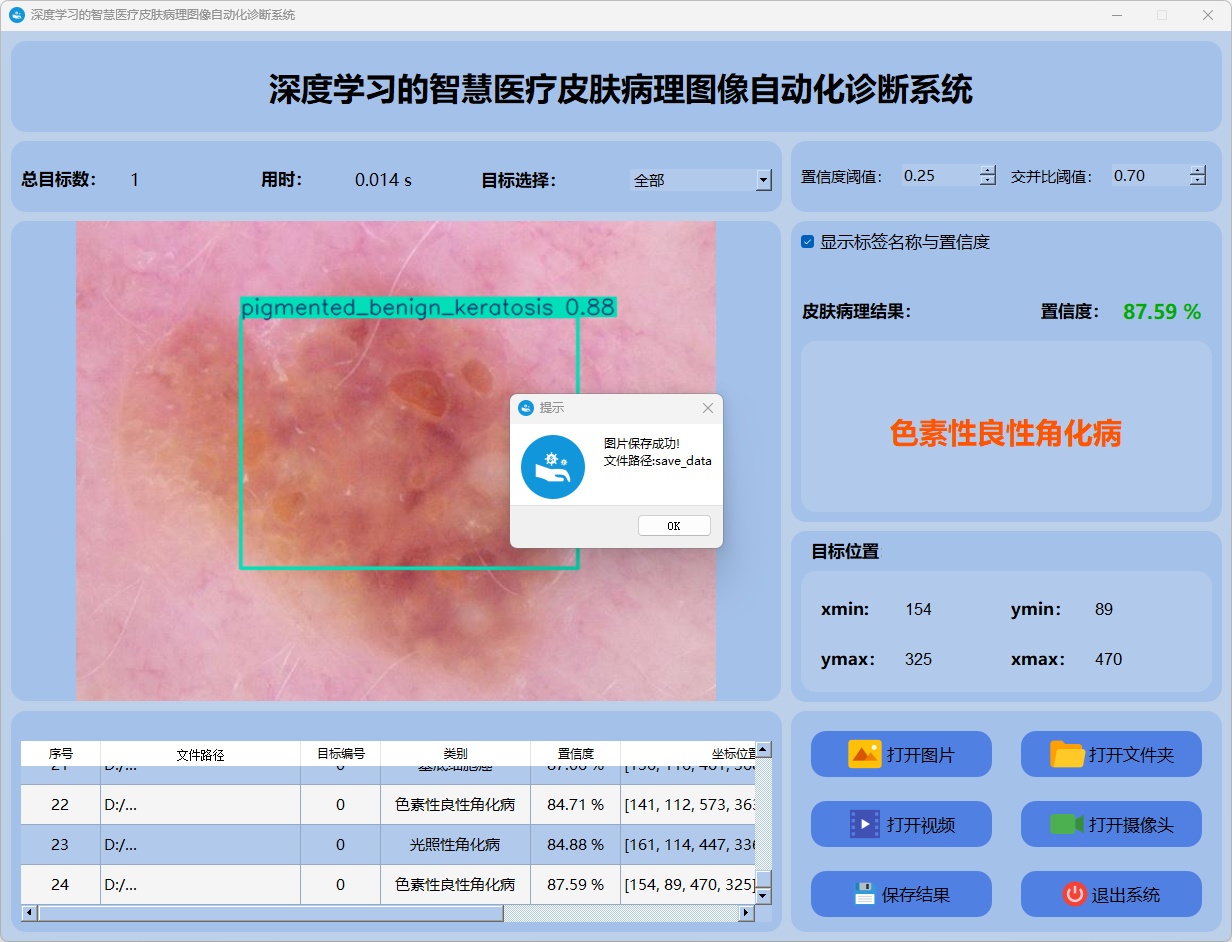1232x942 pixels.
Task: Click the 置信度 column header in table
Action: (576, 754)
